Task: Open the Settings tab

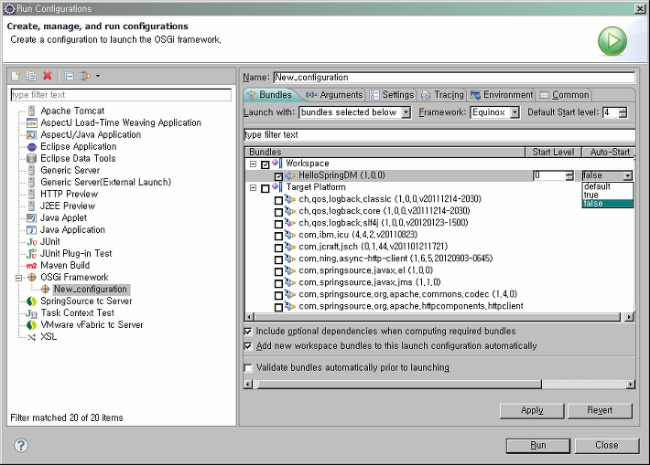Action: pos(392,95)
